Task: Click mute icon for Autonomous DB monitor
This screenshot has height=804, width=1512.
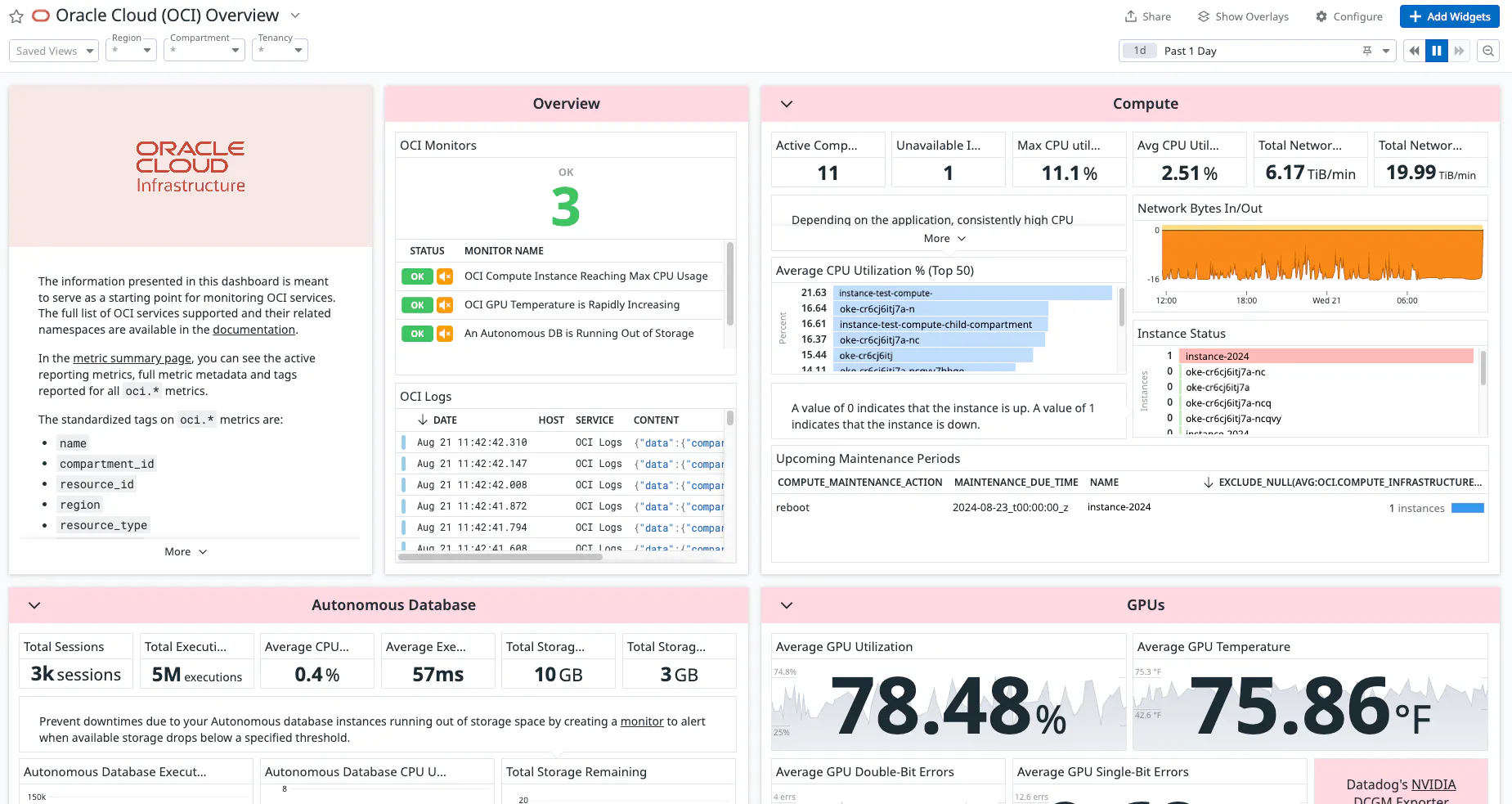Action: [445, 334]
